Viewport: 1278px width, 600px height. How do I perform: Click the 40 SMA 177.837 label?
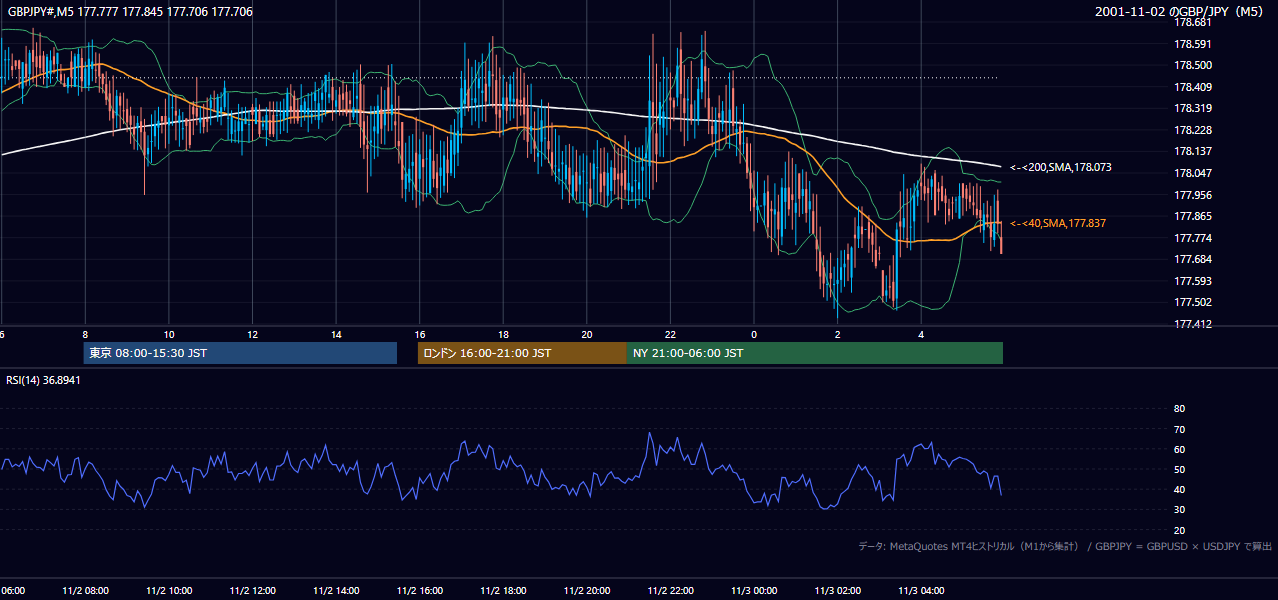(1058, 223)
